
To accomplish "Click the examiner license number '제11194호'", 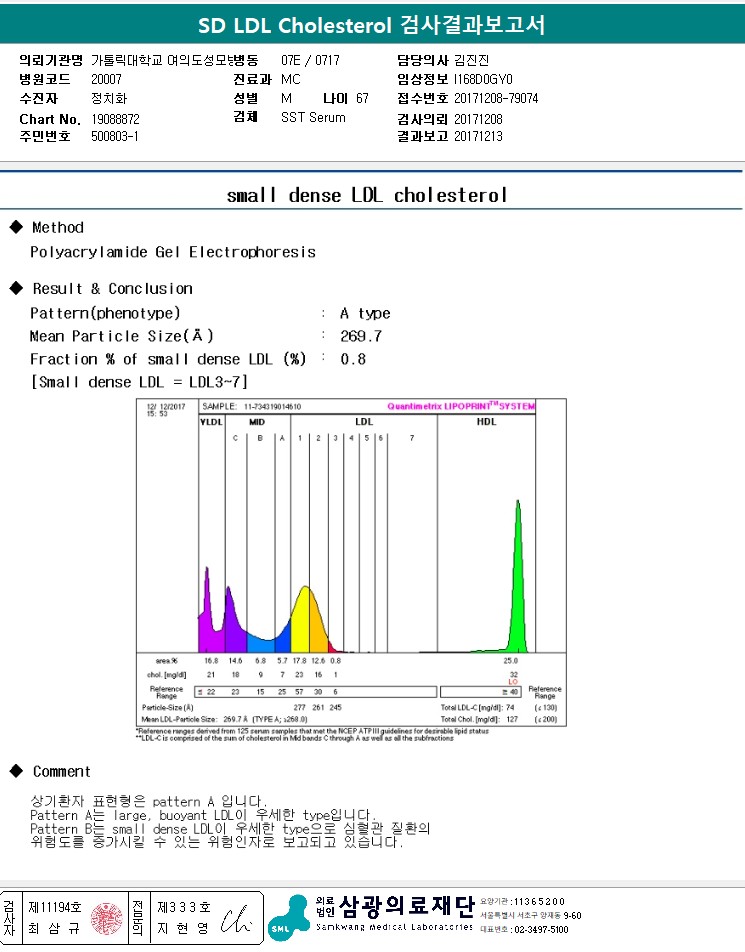I will coord(55,907).
